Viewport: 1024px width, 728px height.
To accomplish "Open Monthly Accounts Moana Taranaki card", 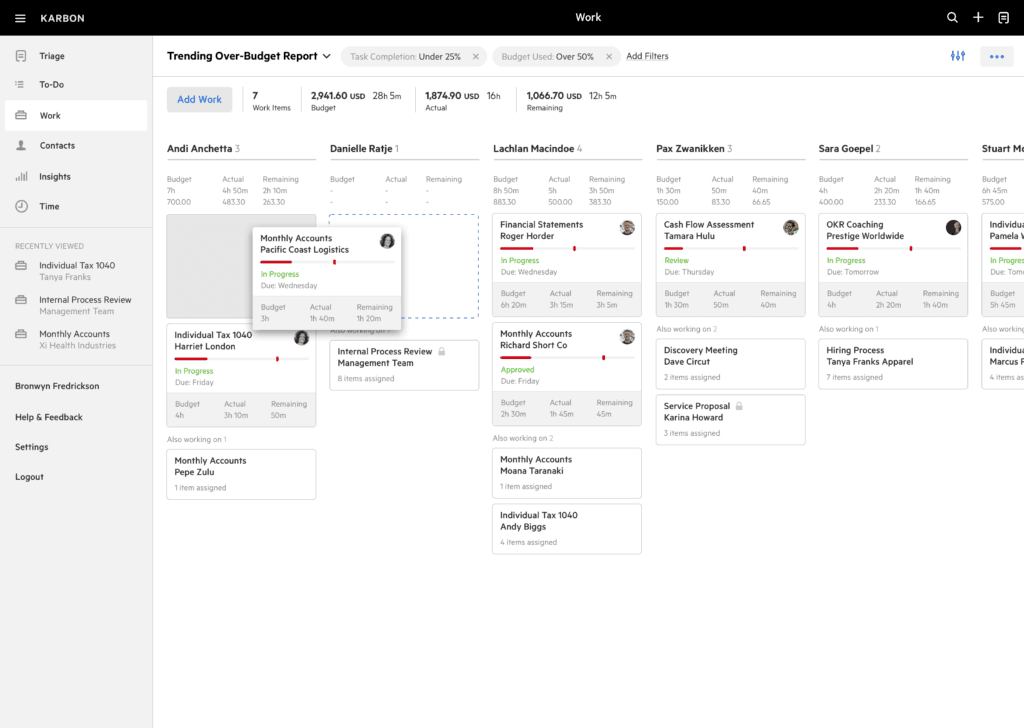I will [567, 473].
